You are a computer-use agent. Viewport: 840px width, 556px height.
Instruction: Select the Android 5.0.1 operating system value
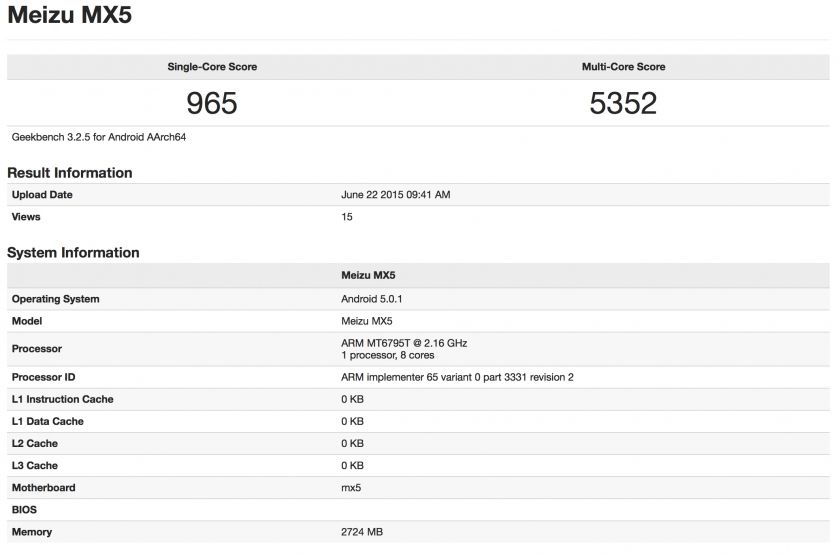[372, 299]
